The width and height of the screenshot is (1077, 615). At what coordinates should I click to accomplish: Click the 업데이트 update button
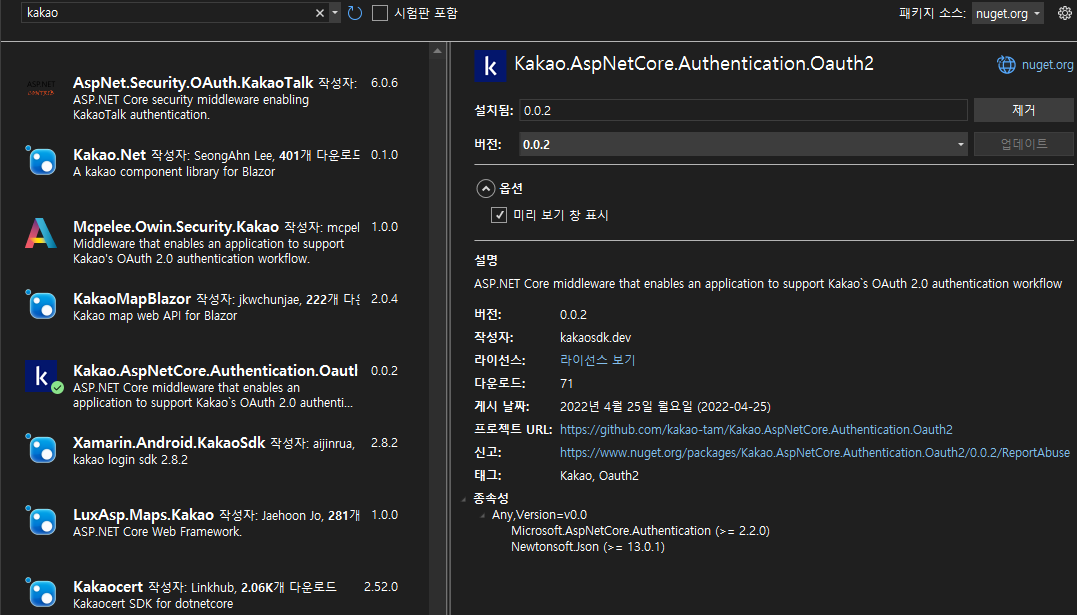pos(1023,144)
